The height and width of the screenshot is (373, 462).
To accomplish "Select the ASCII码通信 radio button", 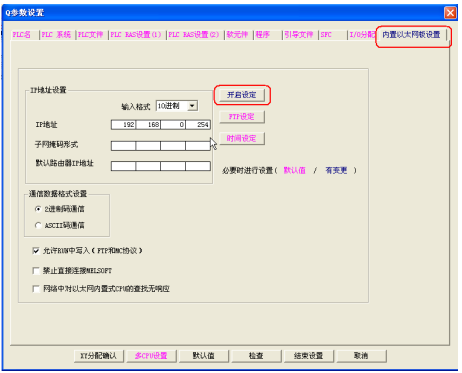I will [x=38, y=226].
